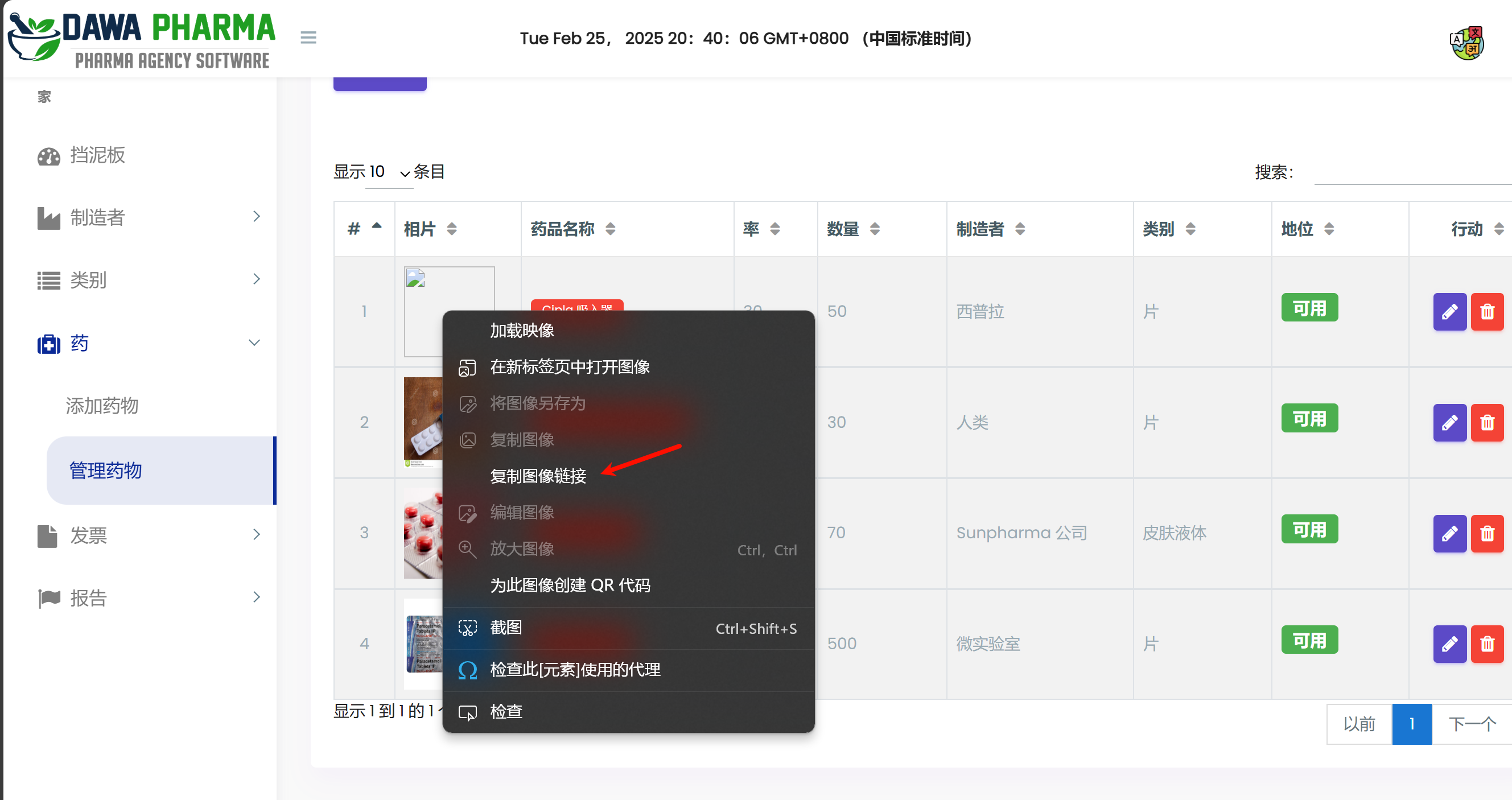The image size is (1512, 800).
Task: Delete Sunpharma row with trash icon
Action: (x=1488, y=534)
